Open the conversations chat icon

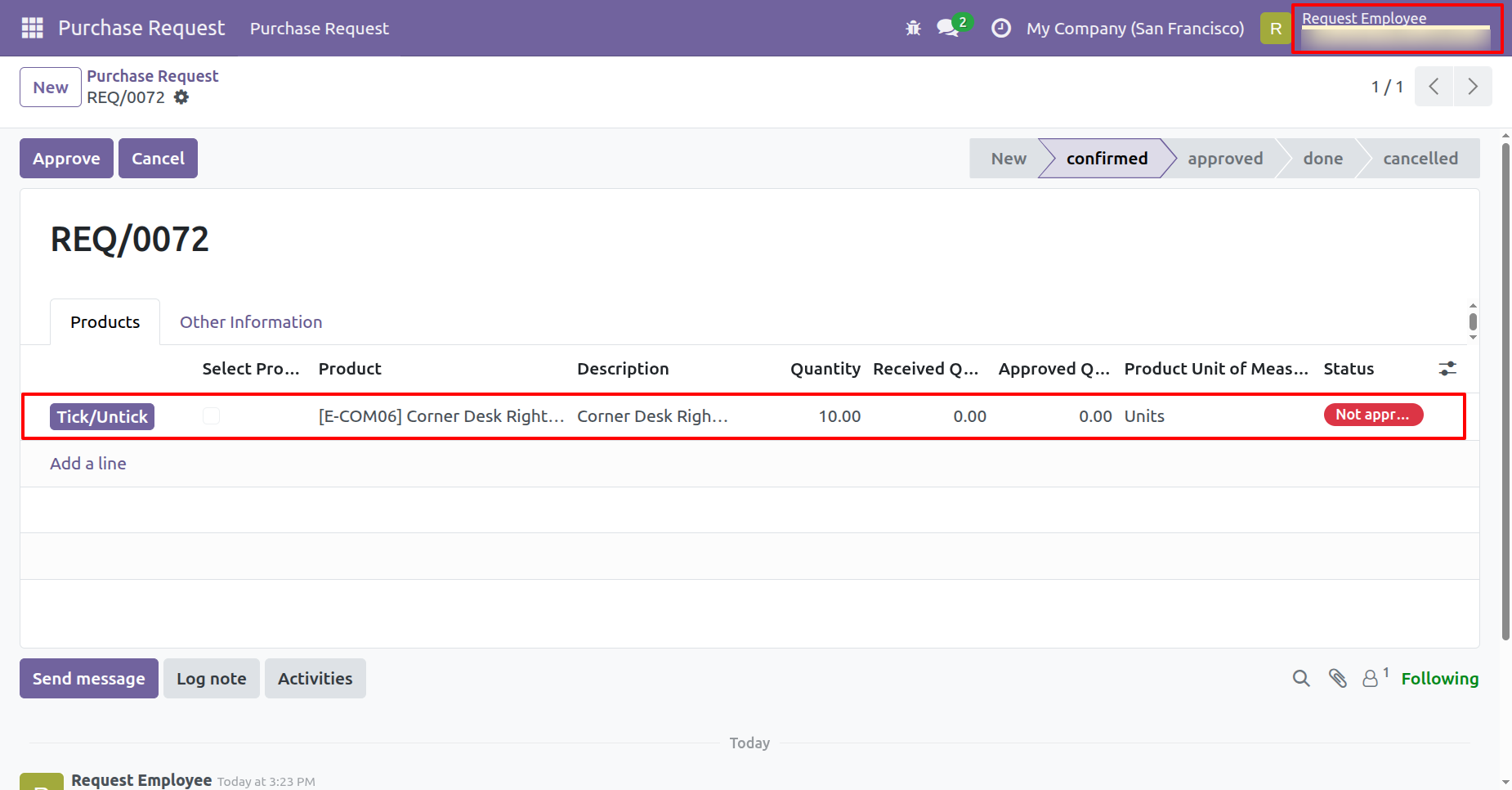(x=948, y=28)
